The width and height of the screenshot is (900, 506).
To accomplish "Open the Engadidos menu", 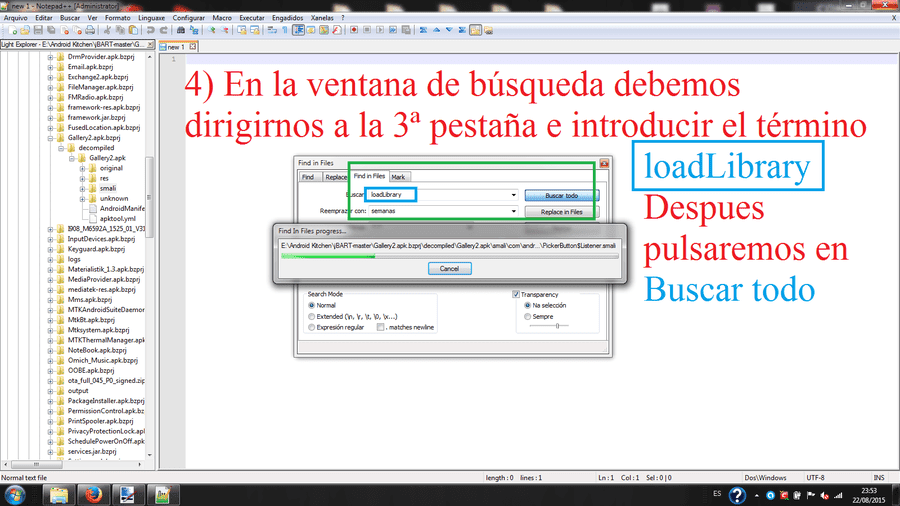I will click(x=287, y=18).
